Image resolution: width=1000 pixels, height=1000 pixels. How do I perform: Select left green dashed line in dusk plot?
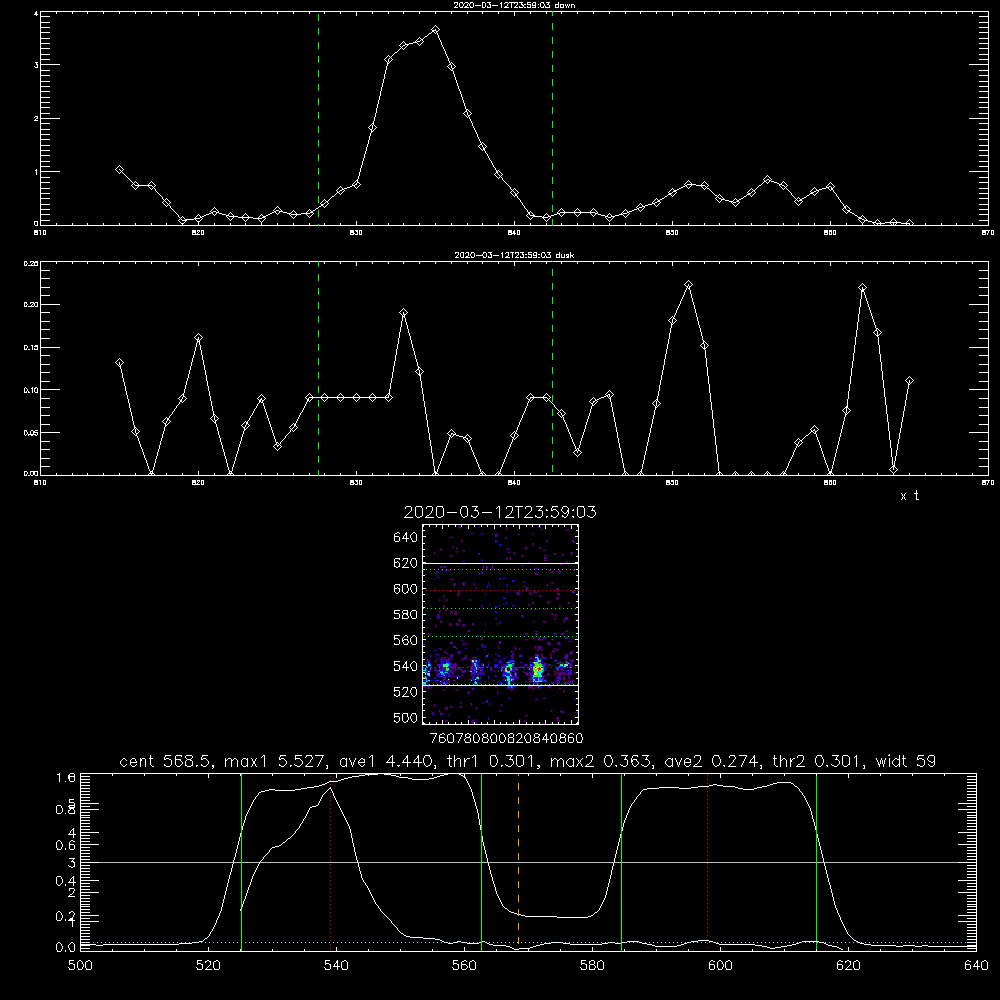click(318, 368)
